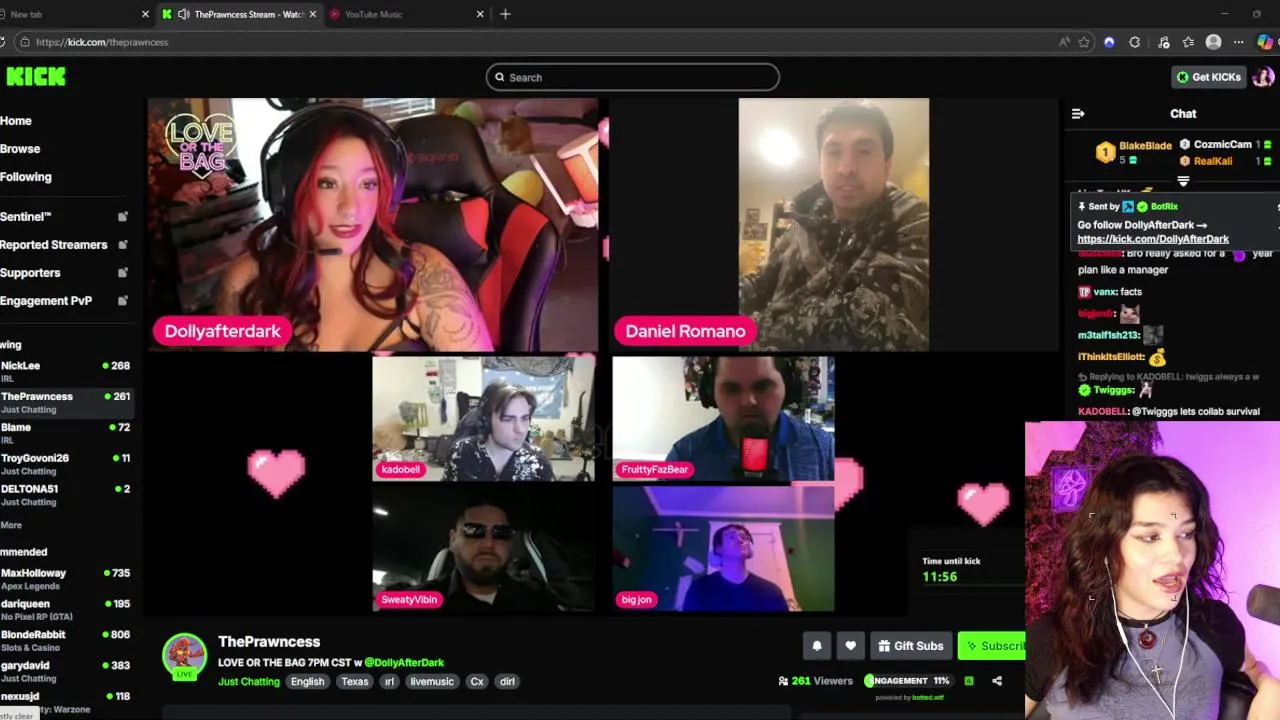The width and height of the screenshot is (1280, 720).
Task: Click the Gift Subs button
Action: (910, 646)
